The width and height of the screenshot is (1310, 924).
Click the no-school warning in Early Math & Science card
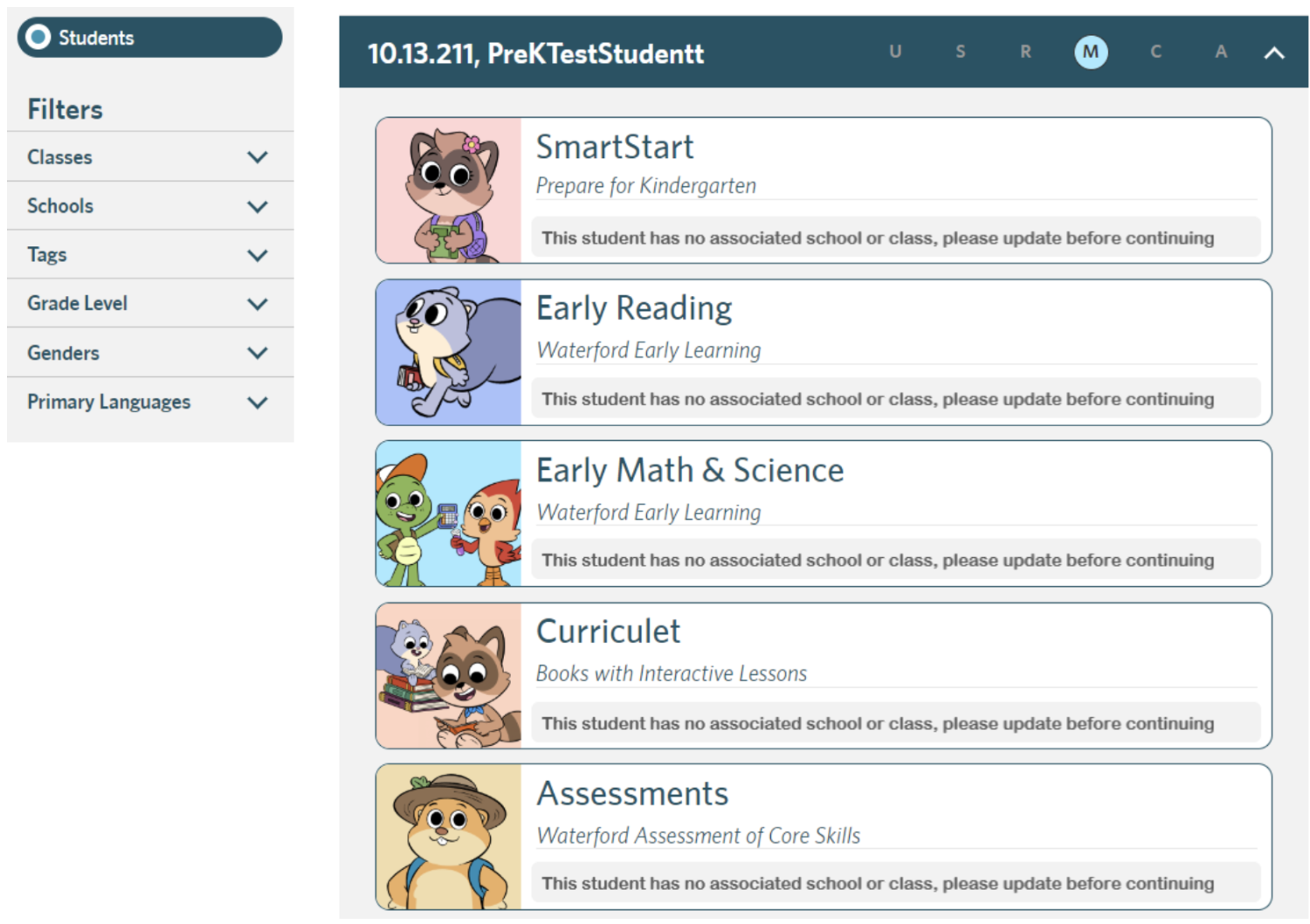[896, 561]
